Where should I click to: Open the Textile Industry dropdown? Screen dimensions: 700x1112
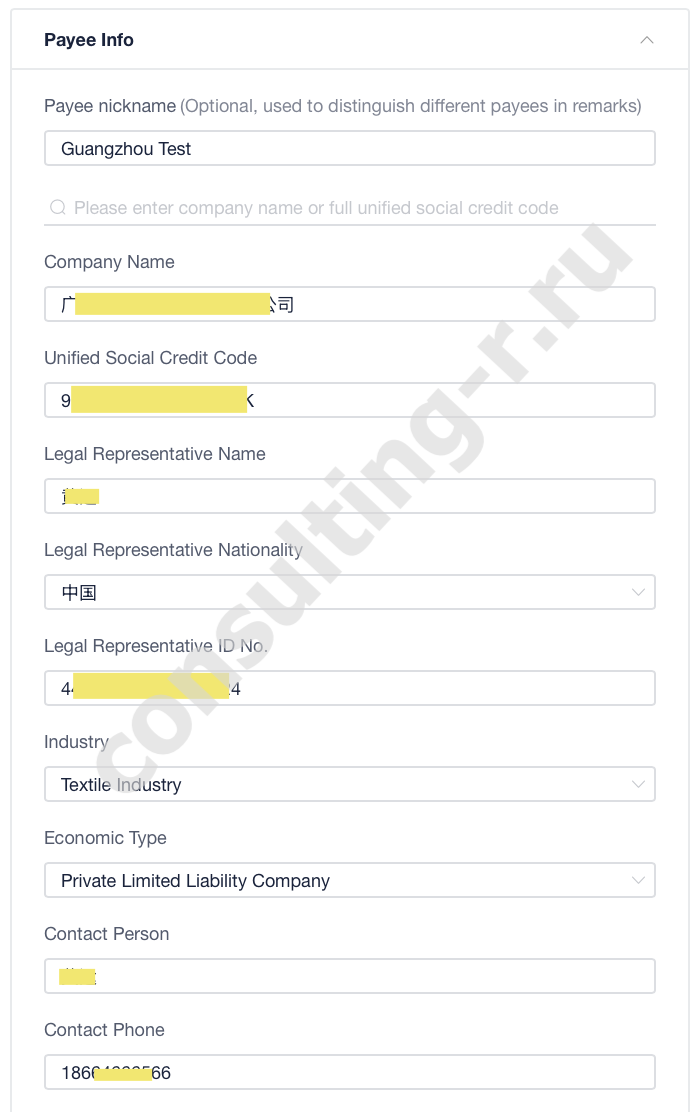[x=350, y=784]
